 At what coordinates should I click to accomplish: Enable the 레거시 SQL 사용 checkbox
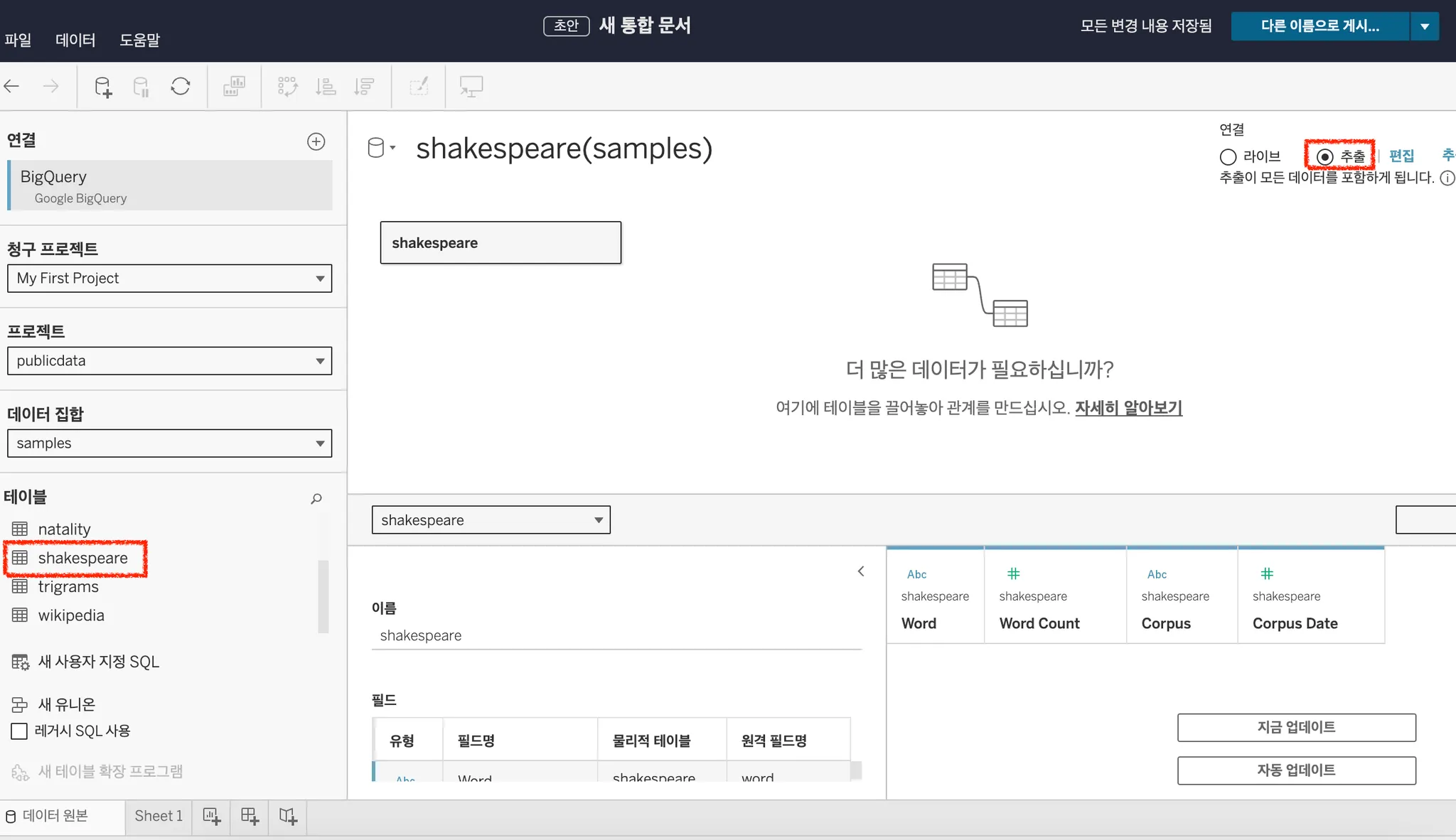20,731
